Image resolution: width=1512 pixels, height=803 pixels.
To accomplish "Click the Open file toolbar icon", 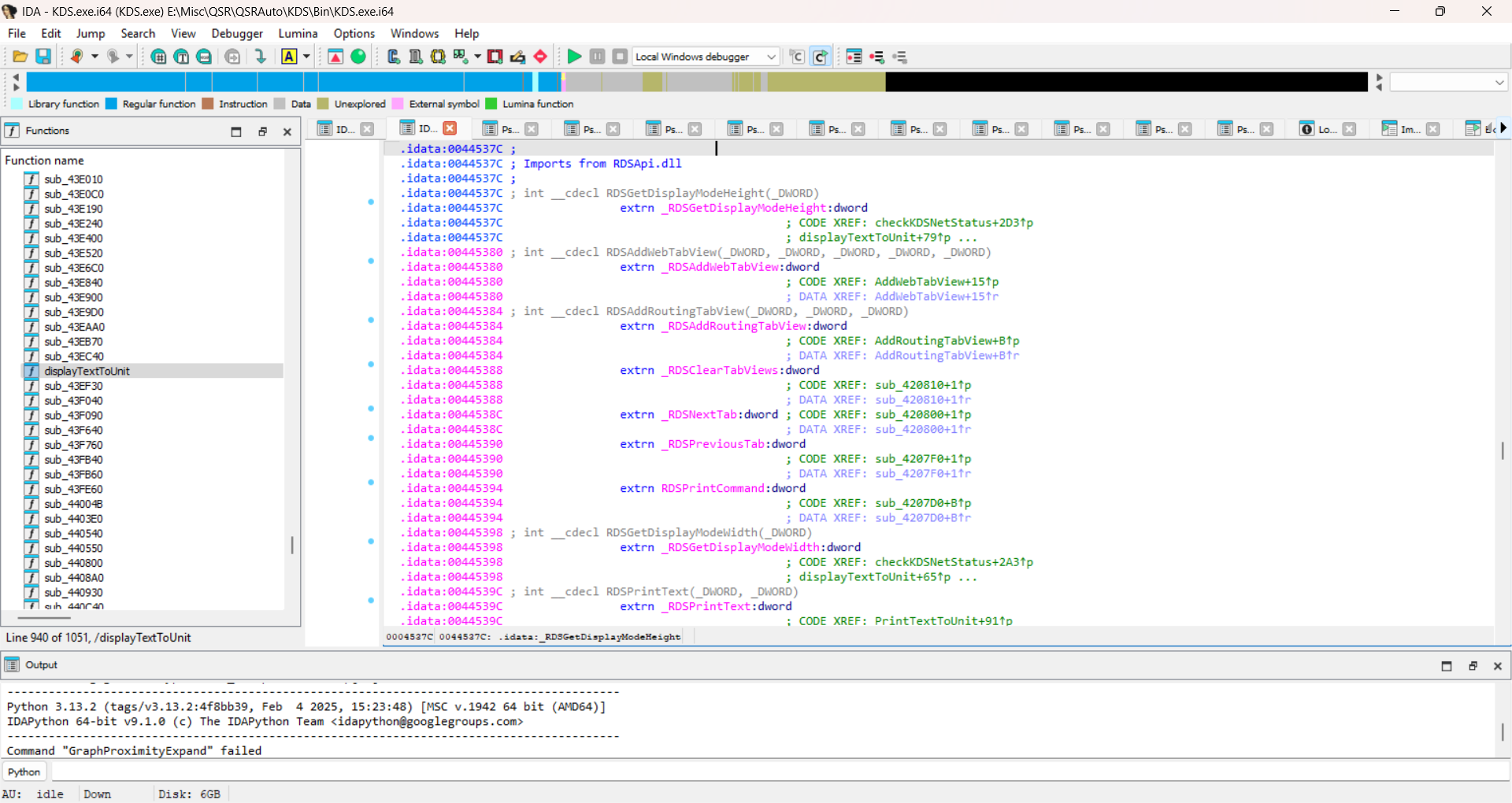I will click(x=20, y=57).
